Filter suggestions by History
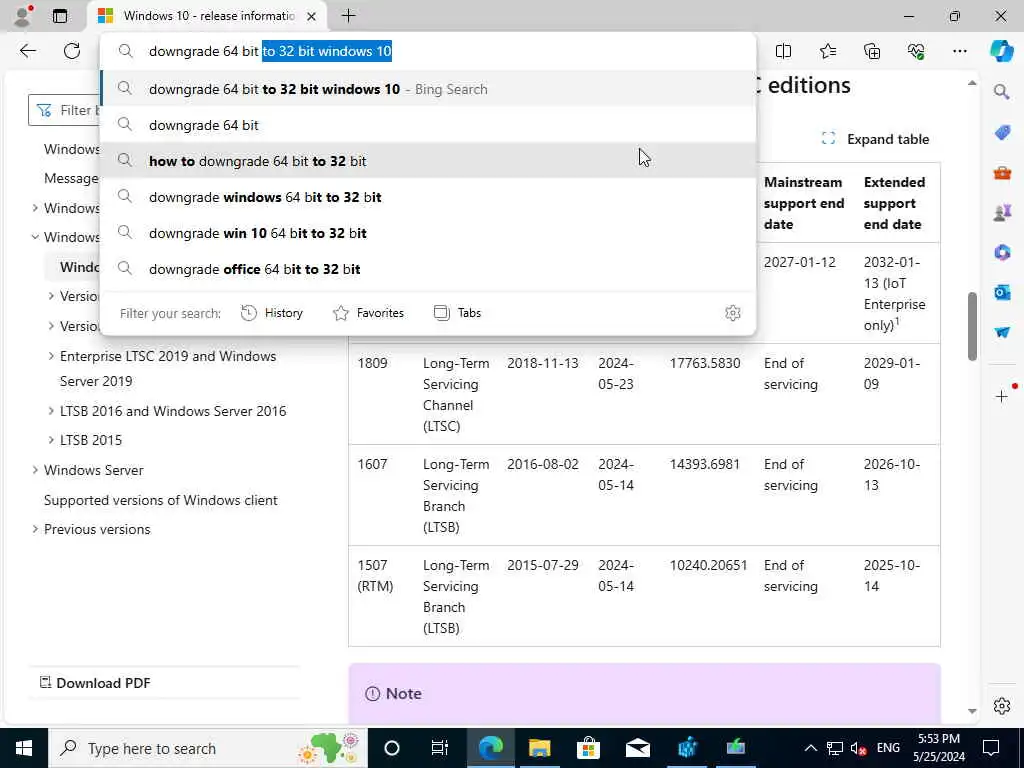Image resolution: width=1024 pixels, height=768 pixels. click(x=272, y=313)
